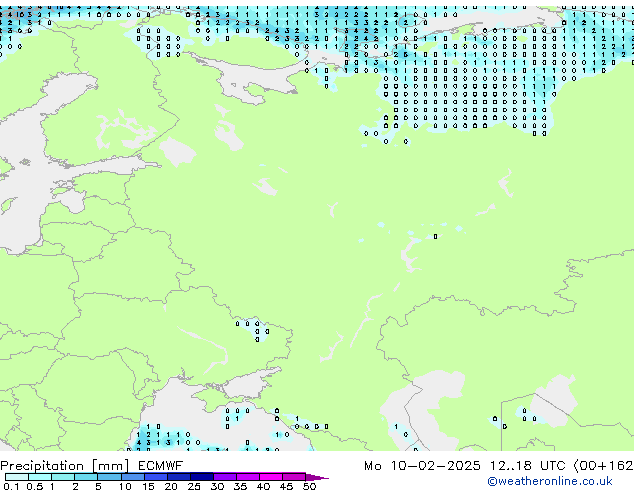634x490 pixels.
Task: Click the legend swatch between 0.5 and 1
Action: coord(40,477)
